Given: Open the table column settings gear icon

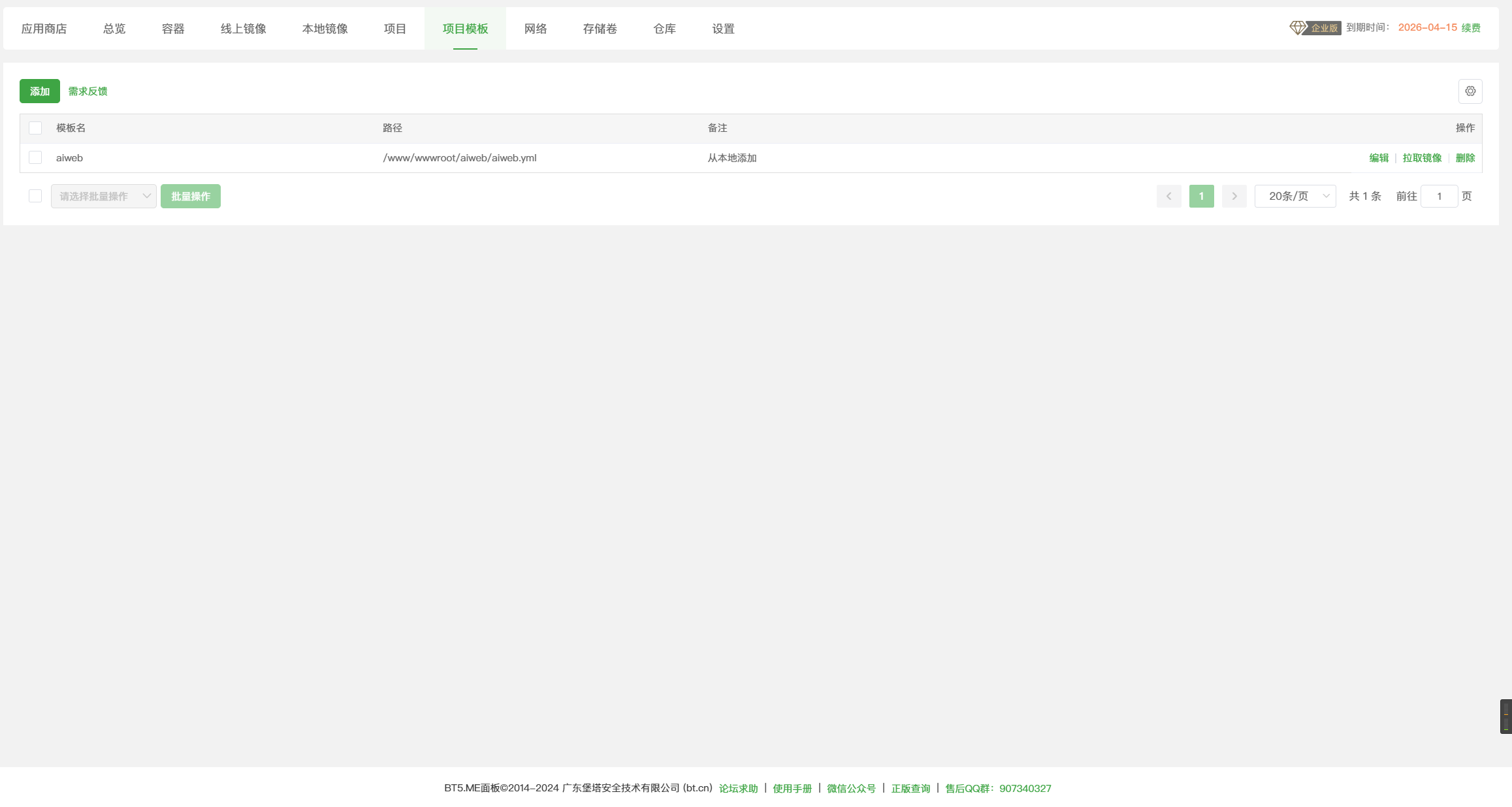Looking at the screenshot, I should pos(1470,91).
